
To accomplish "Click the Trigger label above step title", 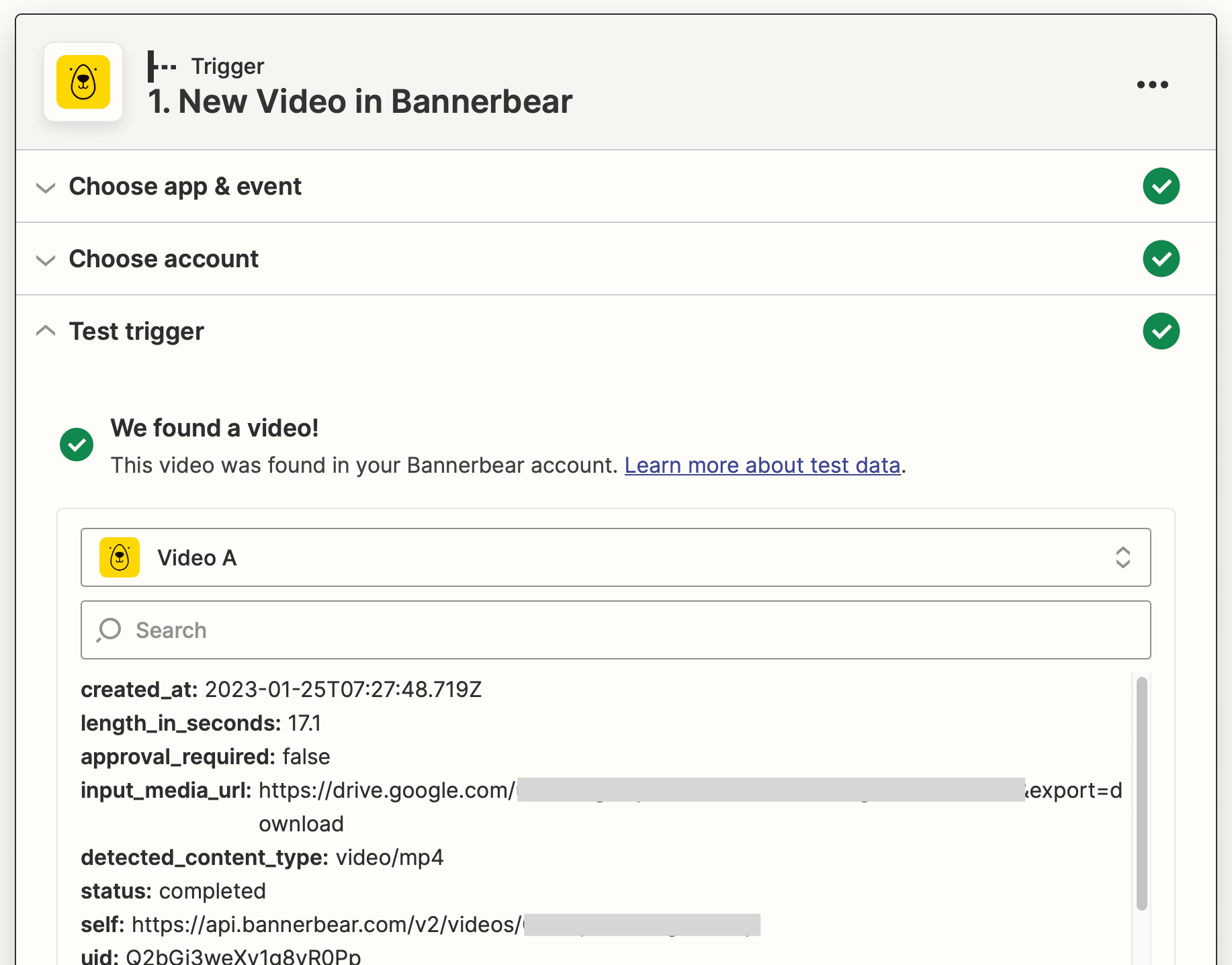I will [x=228, y=66].
